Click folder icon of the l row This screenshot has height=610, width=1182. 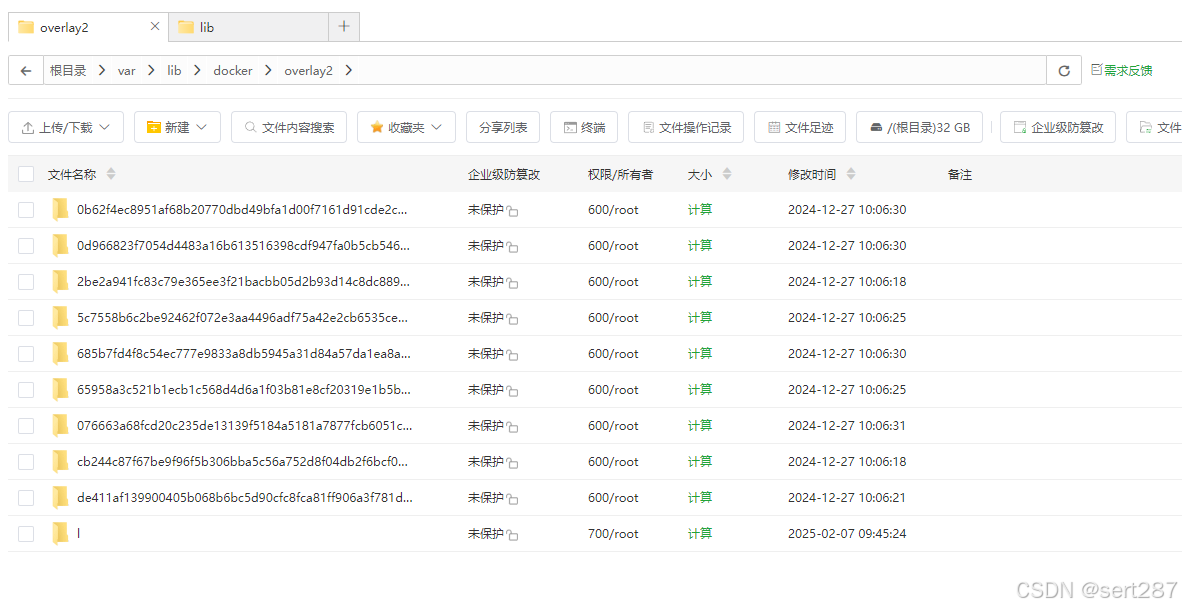60,534
